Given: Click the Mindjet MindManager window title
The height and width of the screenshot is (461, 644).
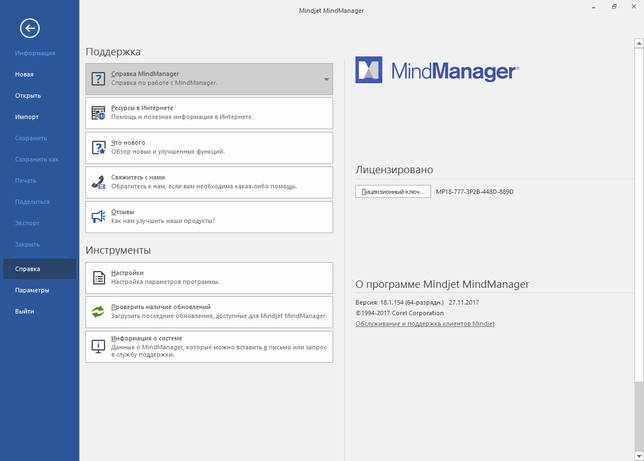Looking at the screenshot, I should [331, 11].
